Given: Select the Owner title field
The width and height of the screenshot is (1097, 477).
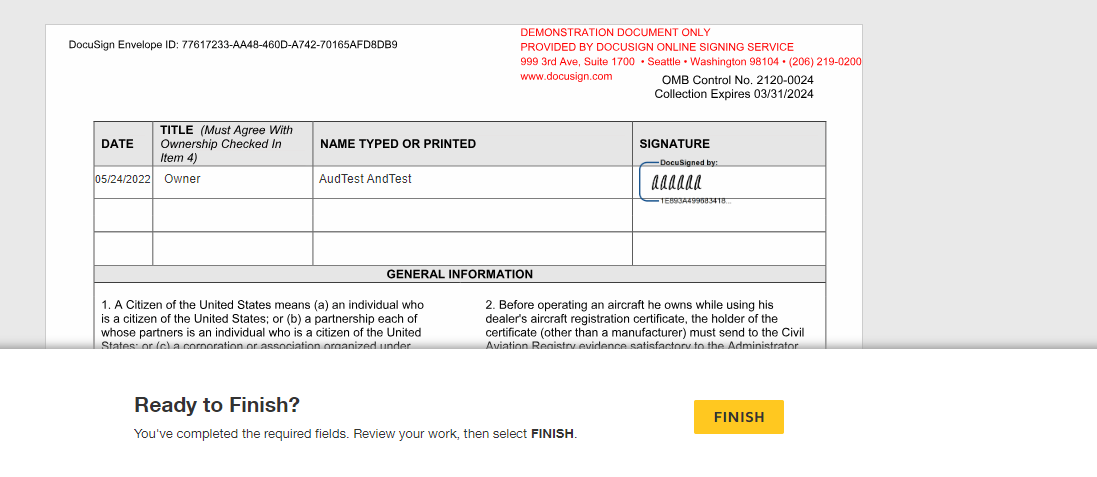Looking at the screenshot, I should point(182,179).
